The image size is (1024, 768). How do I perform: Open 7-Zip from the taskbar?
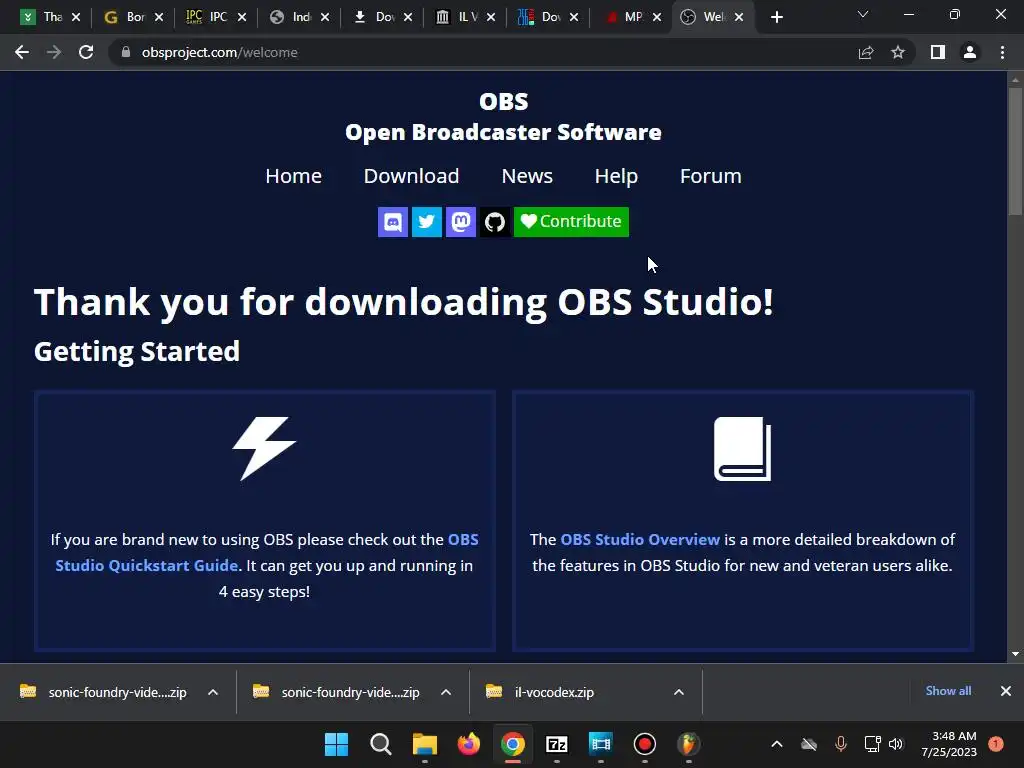pyautogui.click(x=556, y=744)
